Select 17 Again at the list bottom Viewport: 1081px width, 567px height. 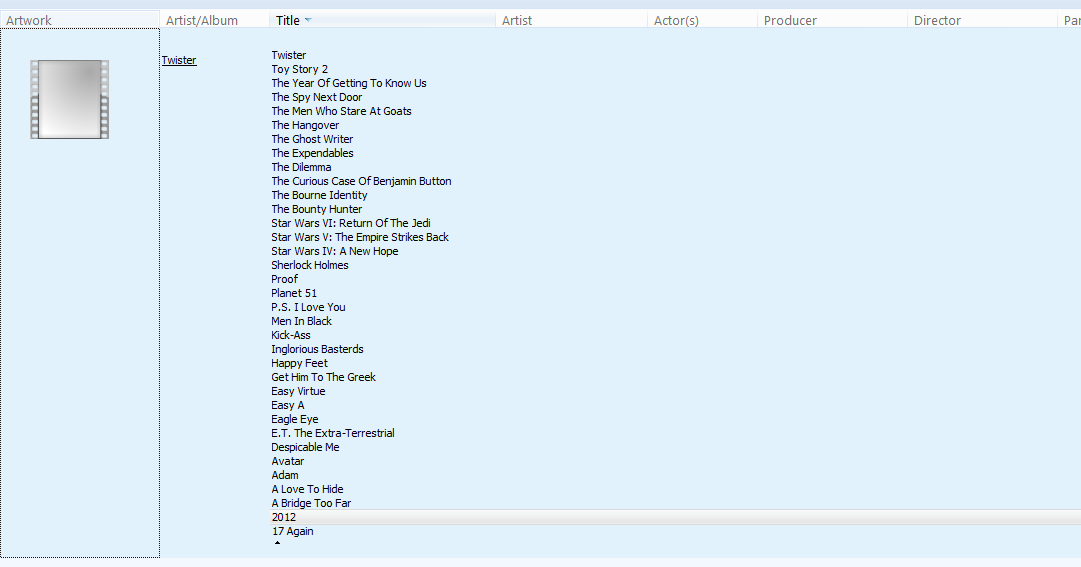pyautogui.click(x=293, y=532)
